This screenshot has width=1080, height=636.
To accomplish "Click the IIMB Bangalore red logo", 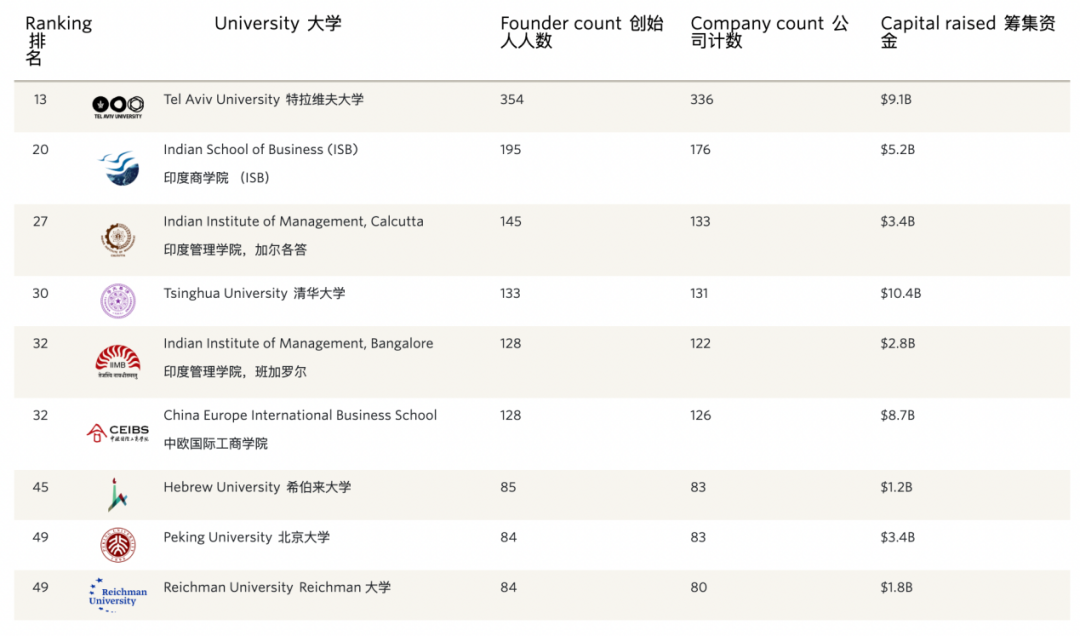I will point(118,362).
